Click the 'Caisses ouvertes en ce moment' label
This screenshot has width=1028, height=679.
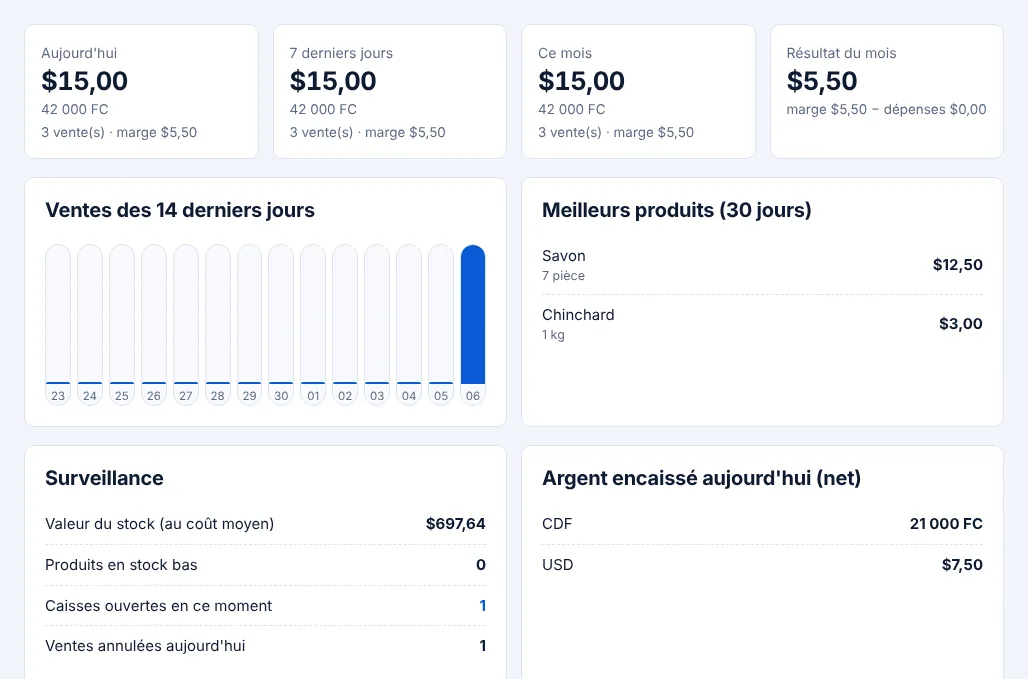(159, 606)
